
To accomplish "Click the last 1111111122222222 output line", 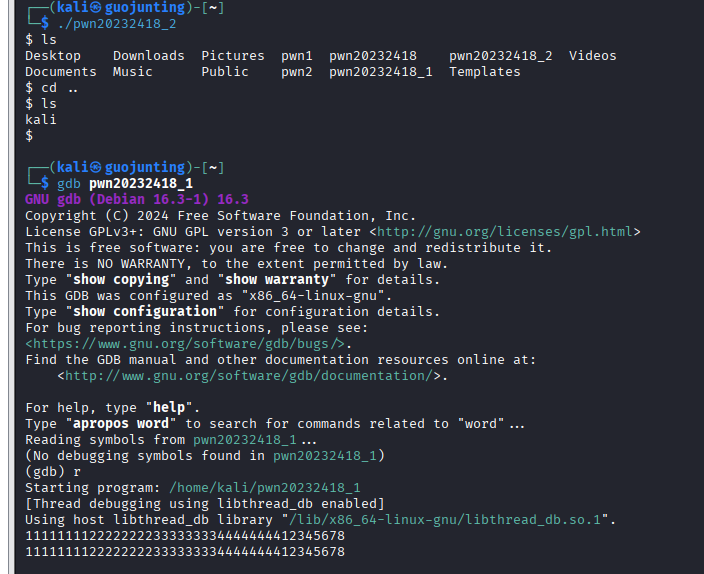I will point(185,552).
